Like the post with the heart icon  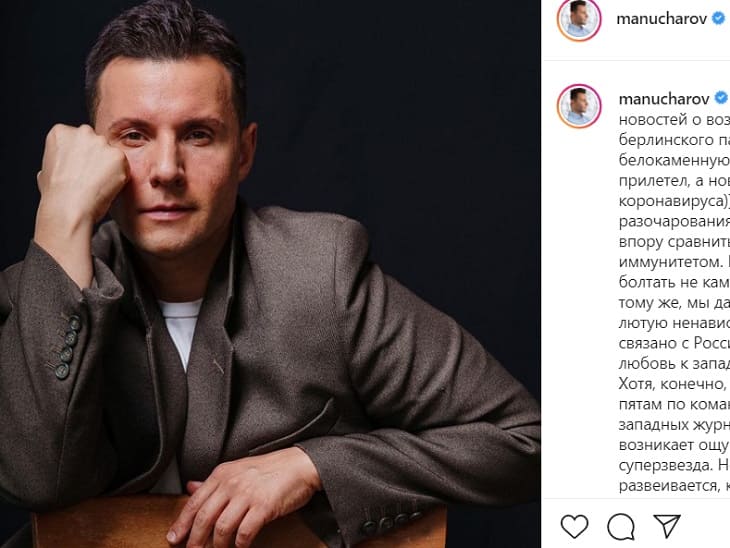(x=574, y=526)
